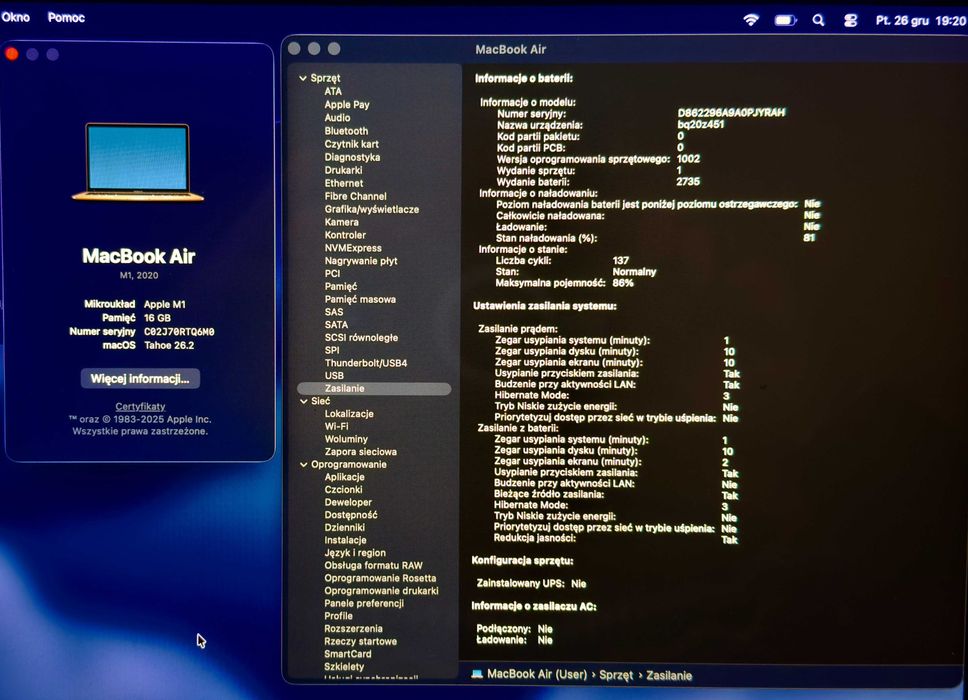Click the battery status icon in menu bar
Image resolution: width=968 pixels, height=700 pixels.
[x=785, y=20]
